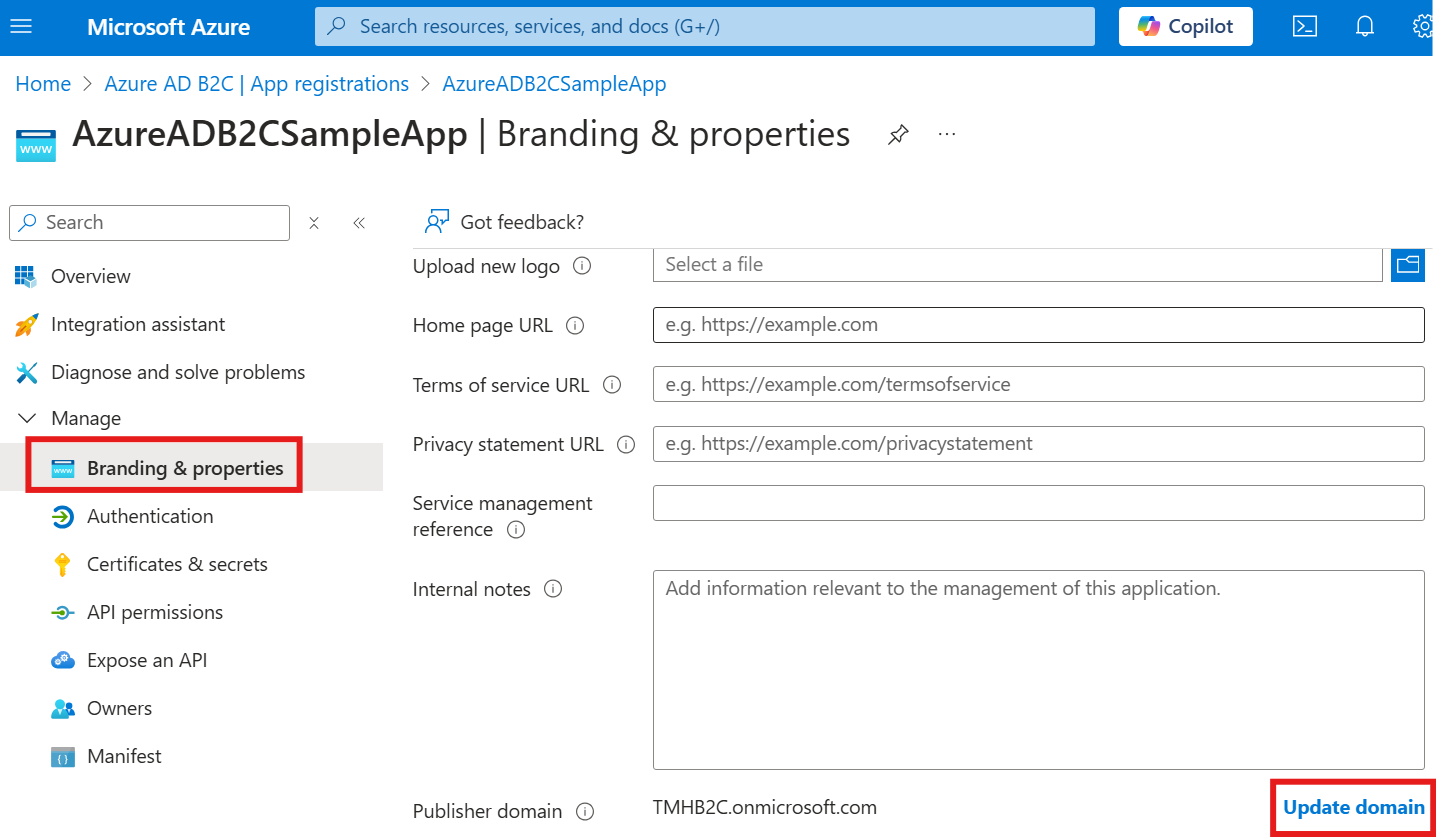This screenshot has height=837, width=1436.
Task: Focus the Service management reference field
Action: (1038, 503)
